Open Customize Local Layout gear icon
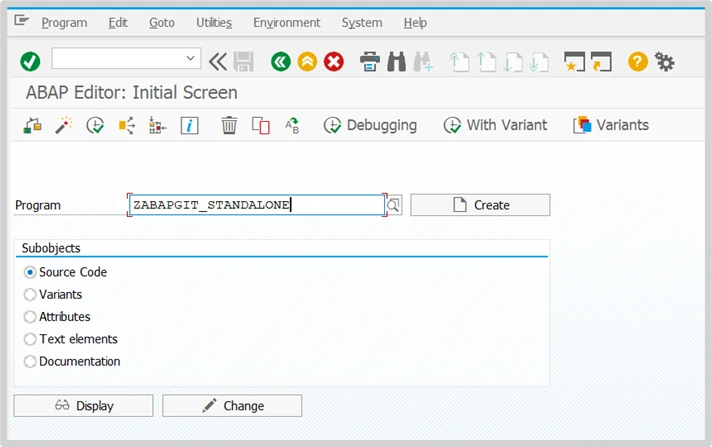 (664, 61)
